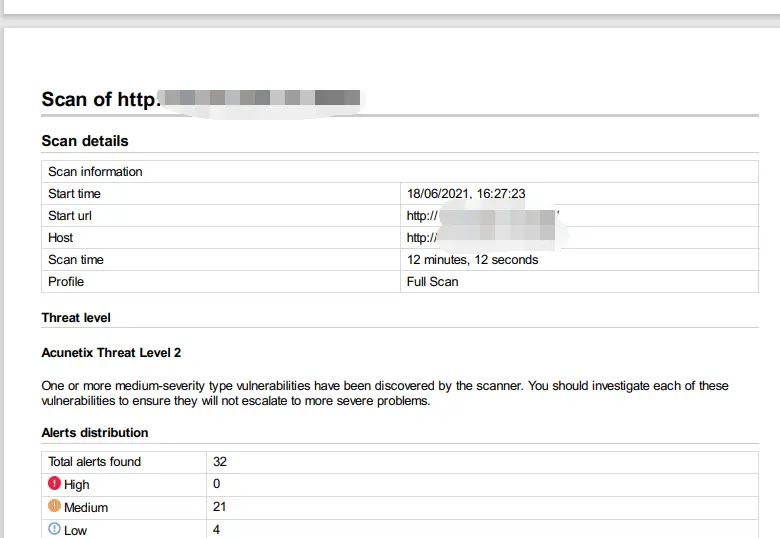Click the 'Total alerts found' label
Screen dimensions: 780x538
pos(95,461)
